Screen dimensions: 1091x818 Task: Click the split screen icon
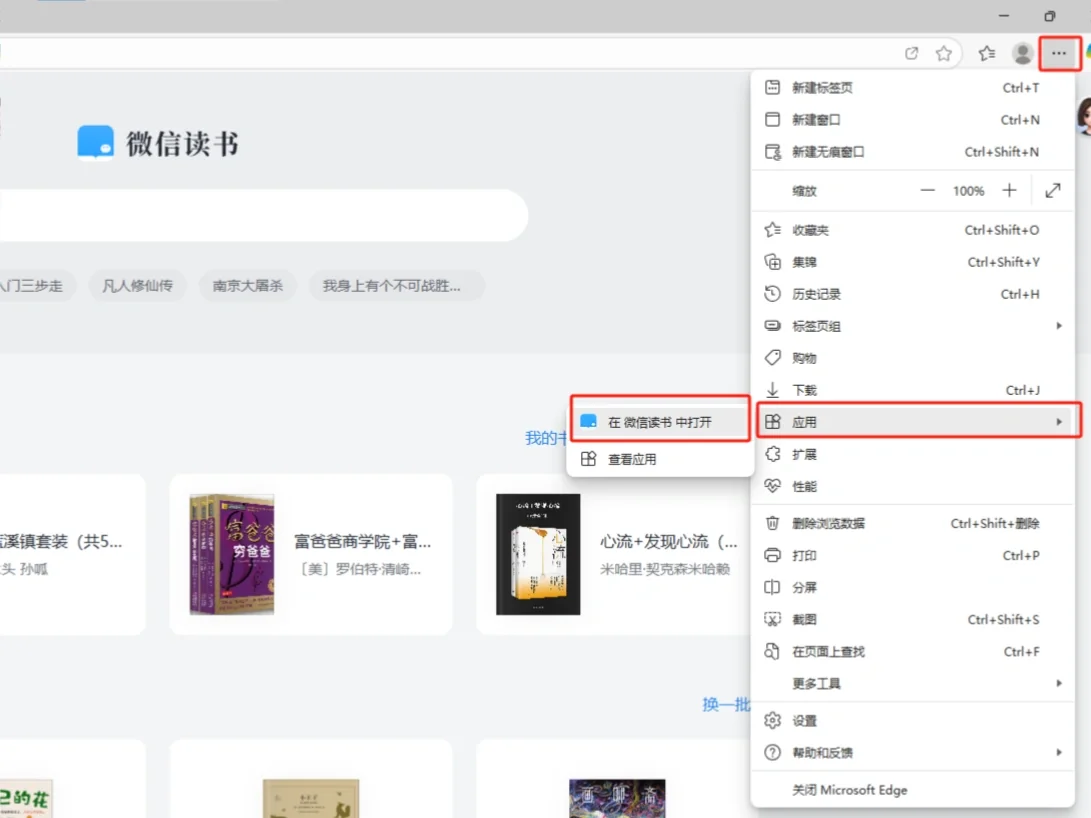772,587
